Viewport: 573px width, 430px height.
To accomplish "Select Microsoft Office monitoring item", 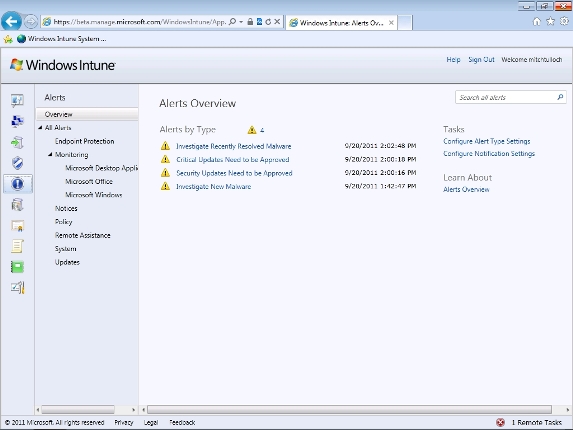I will [x=89, y=181].
